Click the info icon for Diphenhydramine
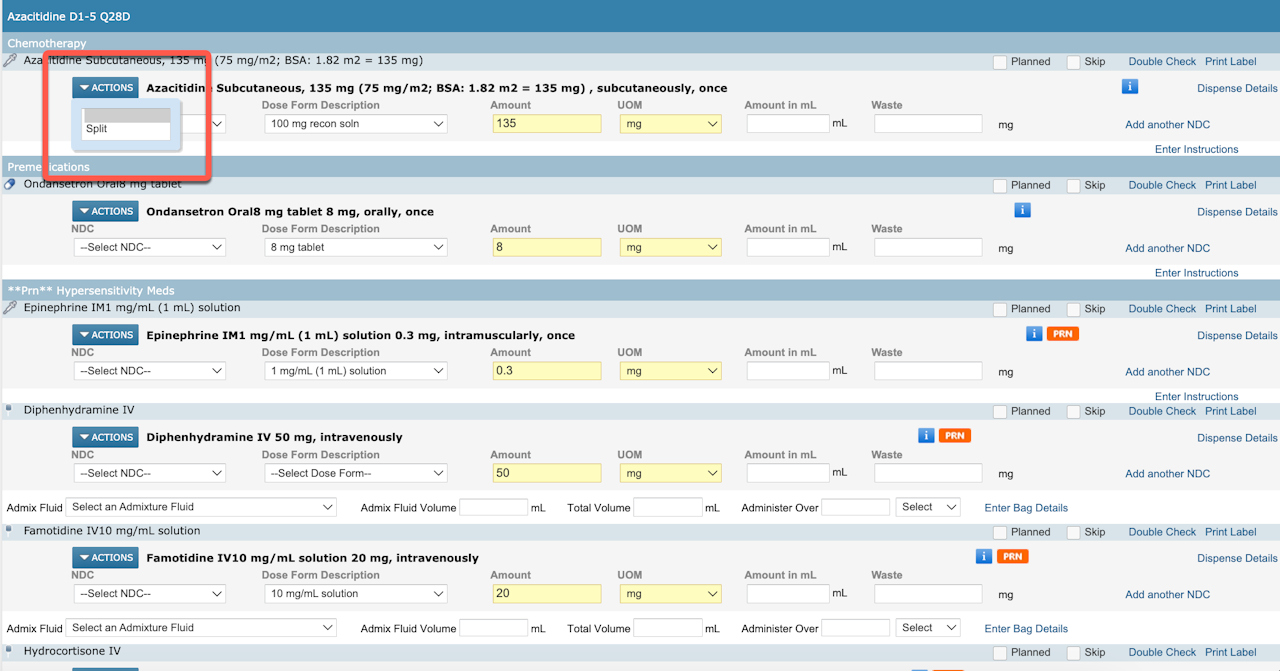The image size is (1280, 671). click(926, 436)
